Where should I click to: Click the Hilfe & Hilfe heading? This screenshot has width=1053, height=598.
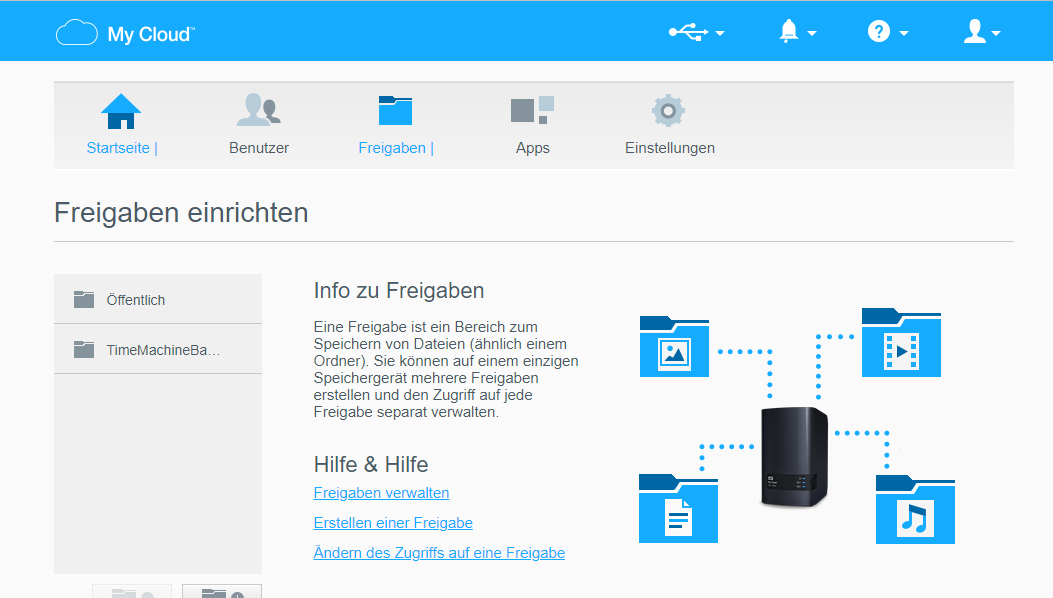[371, 464]
